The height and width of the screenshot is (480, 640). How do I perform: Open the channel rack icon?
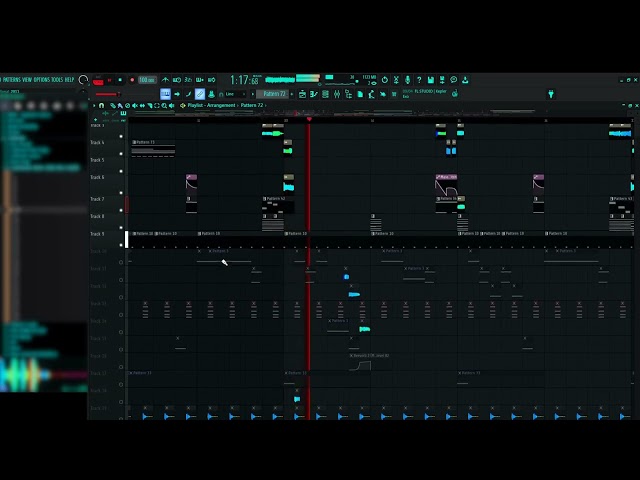tap(325, 94)
